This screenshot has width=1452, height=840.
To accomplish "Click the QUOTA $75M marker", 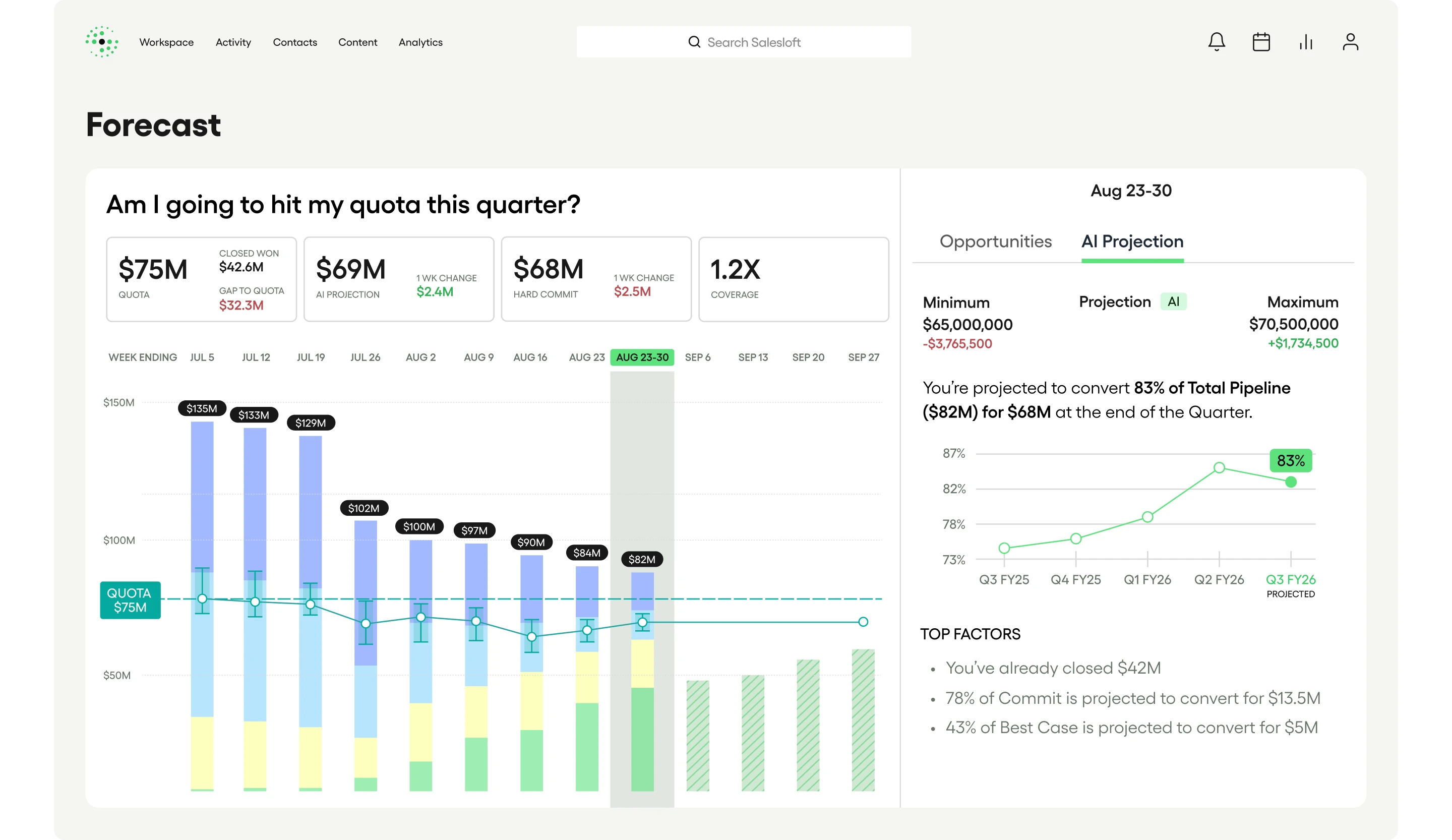I will point(130,601).
